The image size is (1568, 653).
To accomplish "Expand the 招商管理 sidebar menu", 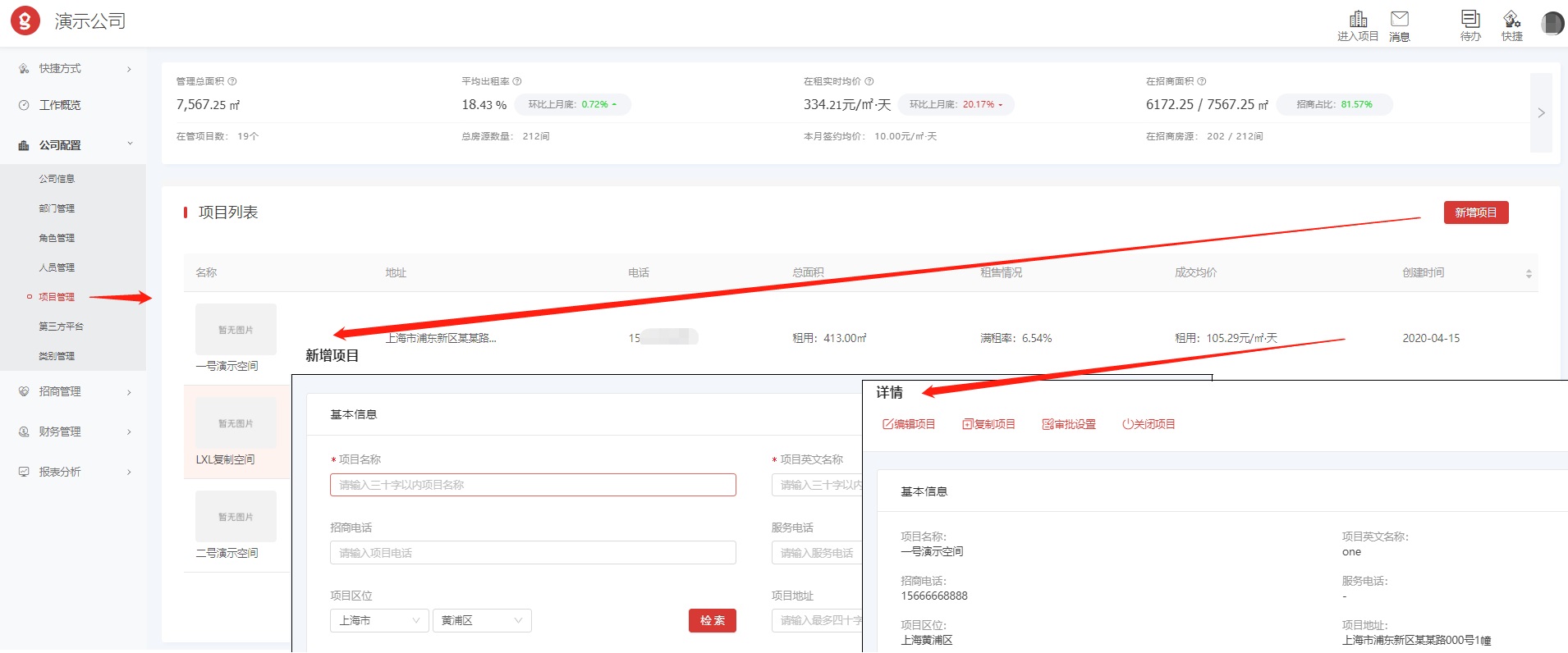I will click(x=74, y=392).
